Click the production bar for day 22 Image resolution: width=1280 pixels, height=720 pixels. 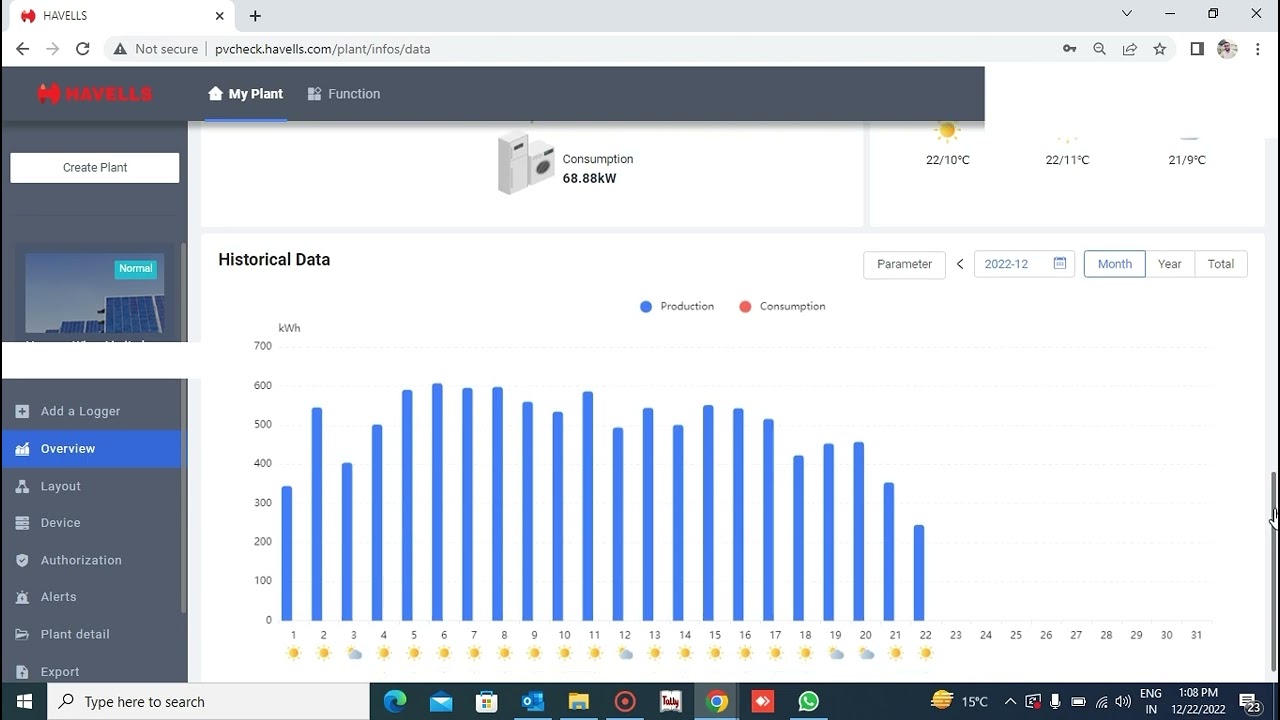(x=919, y=572)
